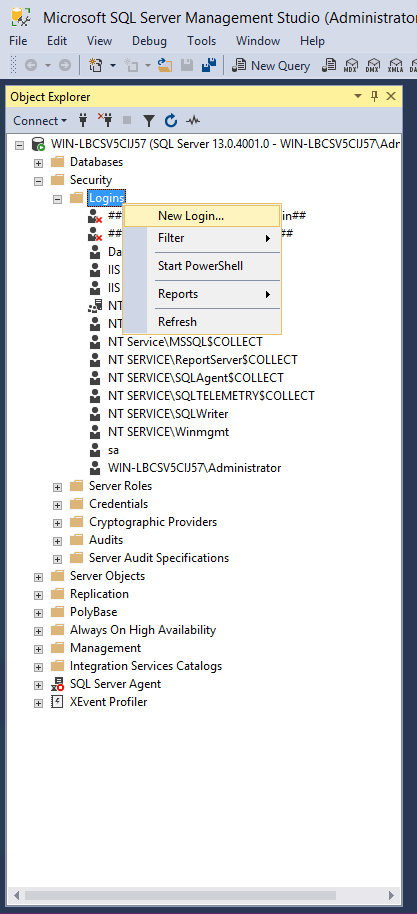Viewport: 417px width, 914px height.
Task: Click the New Query button
Action: pos(272,65)
